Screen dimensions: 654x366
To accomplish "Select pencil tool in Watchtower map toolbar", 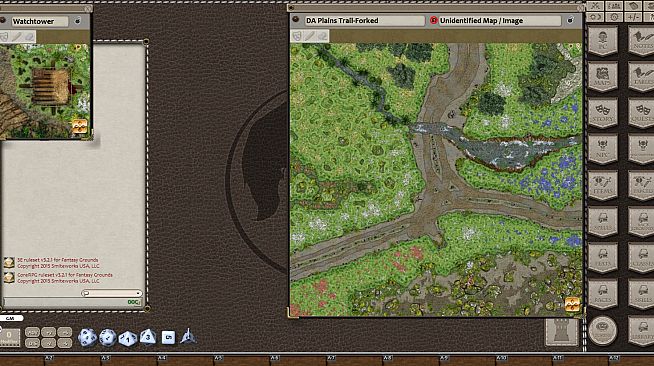I will tap(17, 37).
